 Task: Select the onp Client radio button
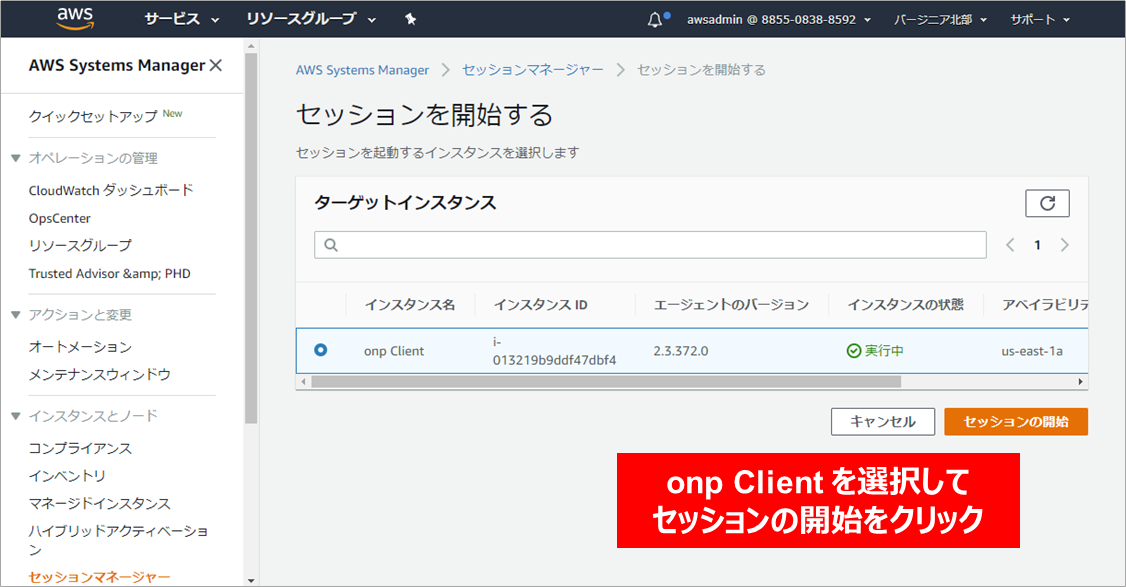320,350
